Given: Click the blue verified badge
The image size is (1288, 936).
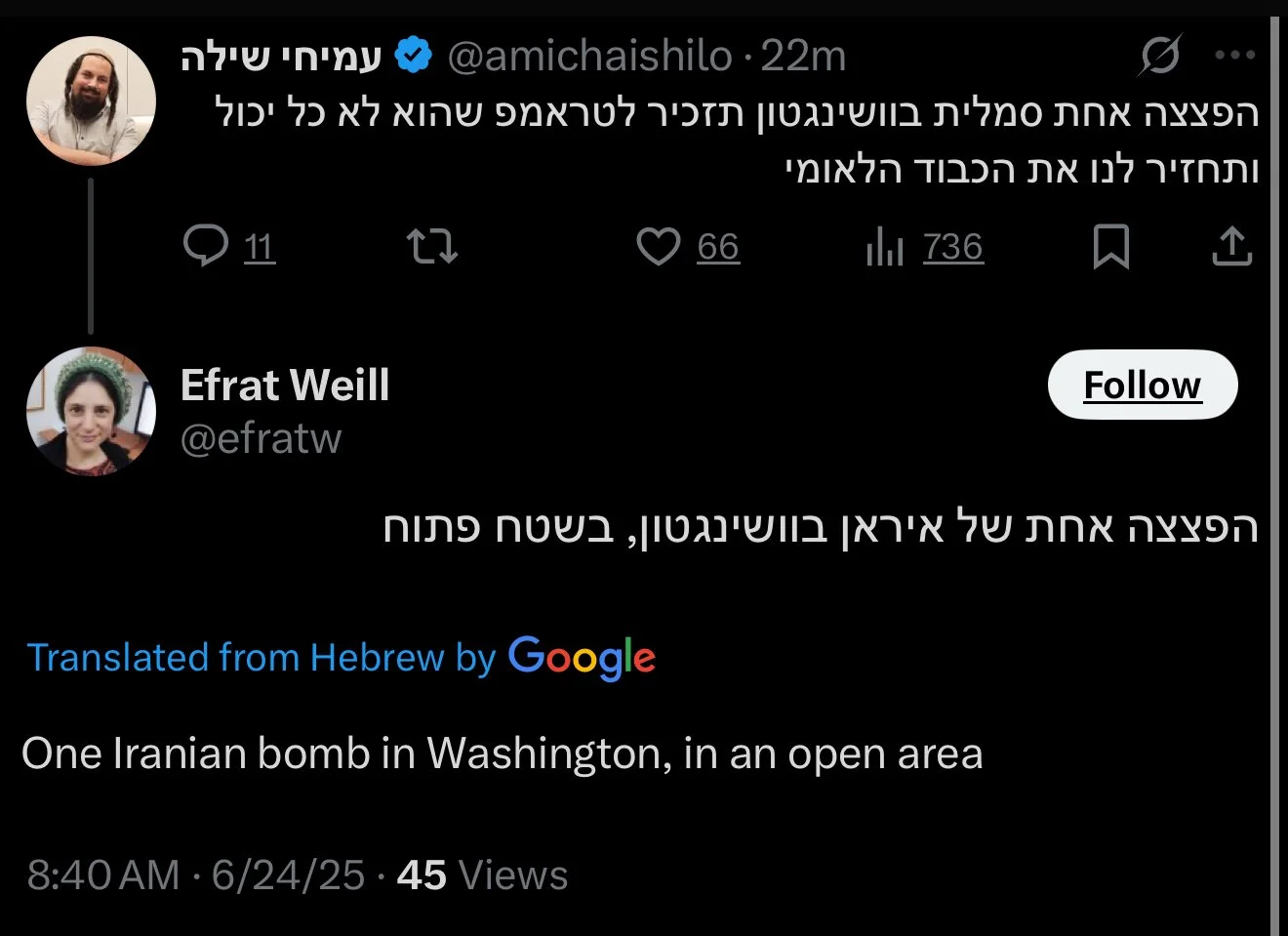Looking at the screenshot, I should tap(414, 56).
